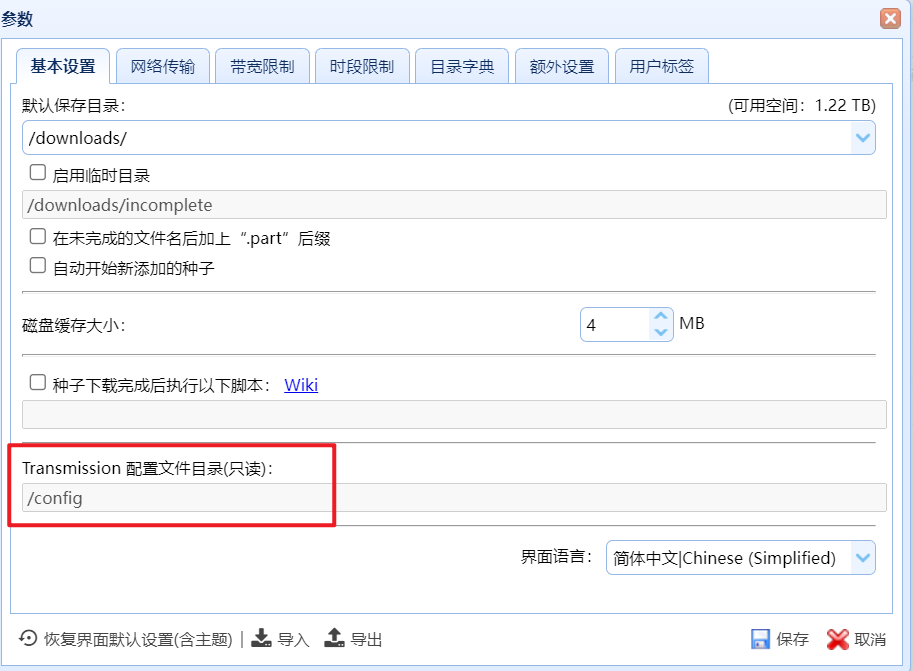Screen dimensions: 913x671
Task: Expand the /downloads/ path dropdown arrow
Action: click(x=862, y=137)
